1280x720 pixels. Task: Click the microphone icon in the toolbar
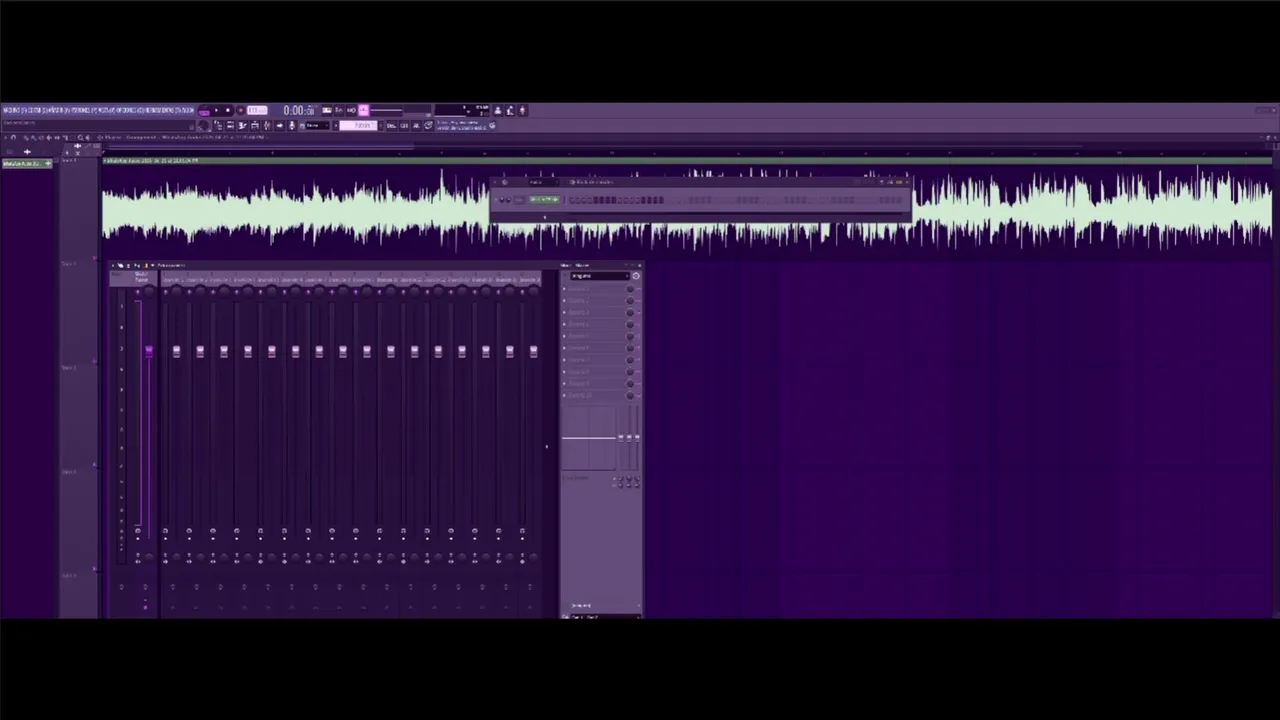292,125
